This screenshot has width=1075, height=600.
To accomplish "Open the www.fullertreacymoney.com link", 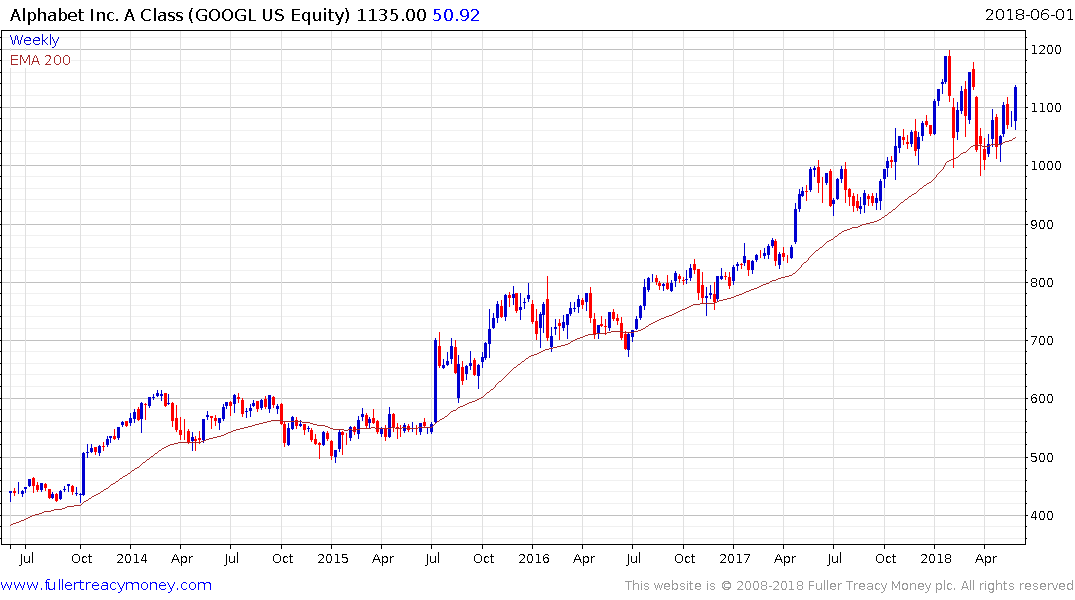I will (x=106, y=585).
